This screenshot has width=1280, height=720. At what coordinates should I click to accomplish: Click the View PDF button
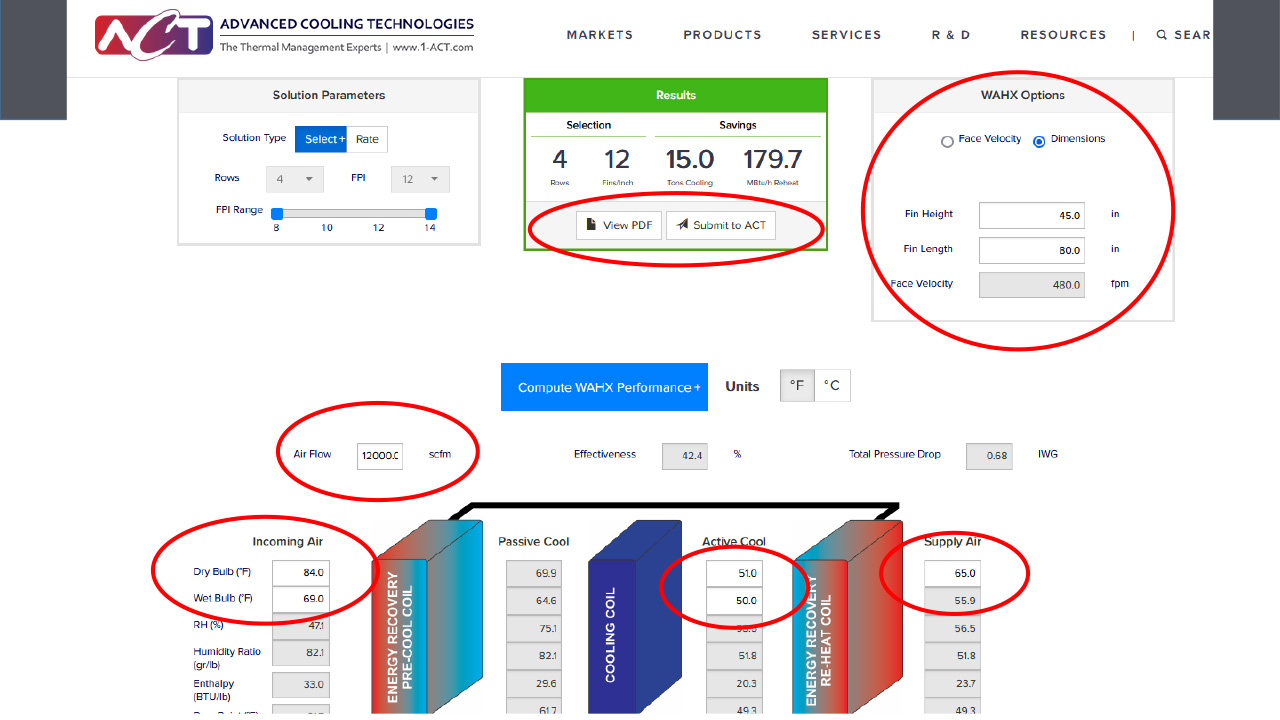point(619,225)
